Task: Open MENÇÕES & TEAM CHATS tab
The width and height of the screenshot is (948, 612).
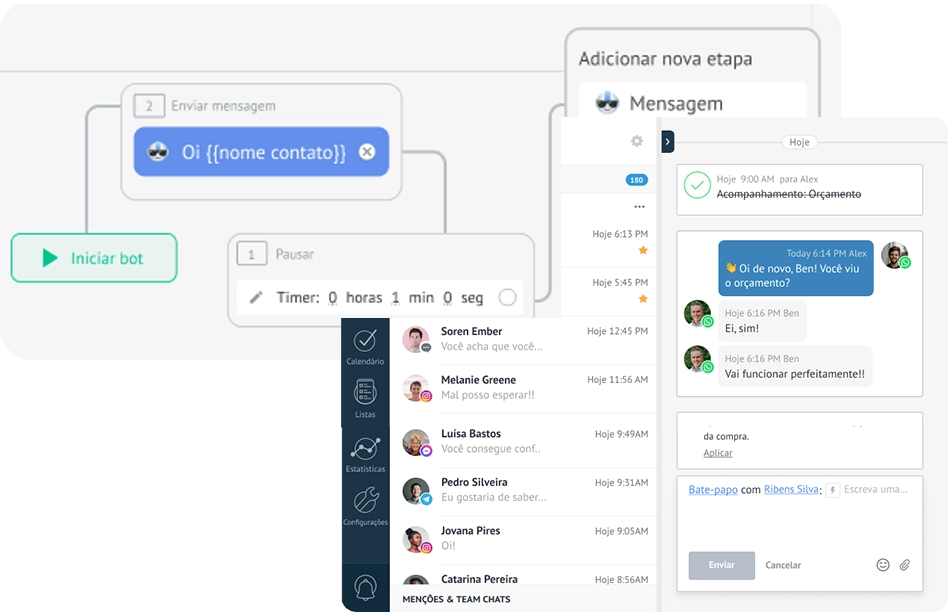Action: click(x=456, y=599)
